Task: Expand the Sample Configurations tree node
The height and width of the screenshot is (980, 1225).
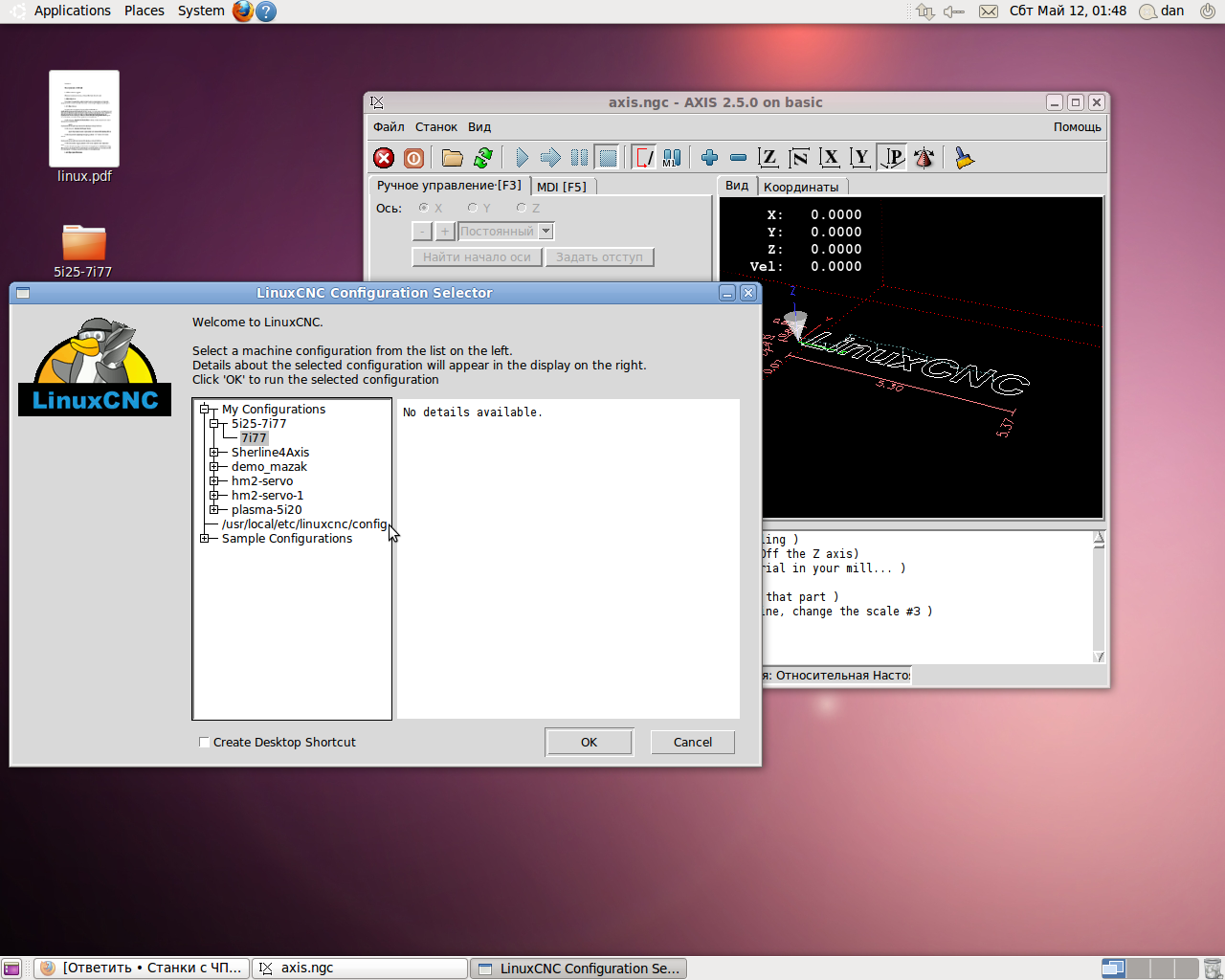Action: tap(204, 539)
